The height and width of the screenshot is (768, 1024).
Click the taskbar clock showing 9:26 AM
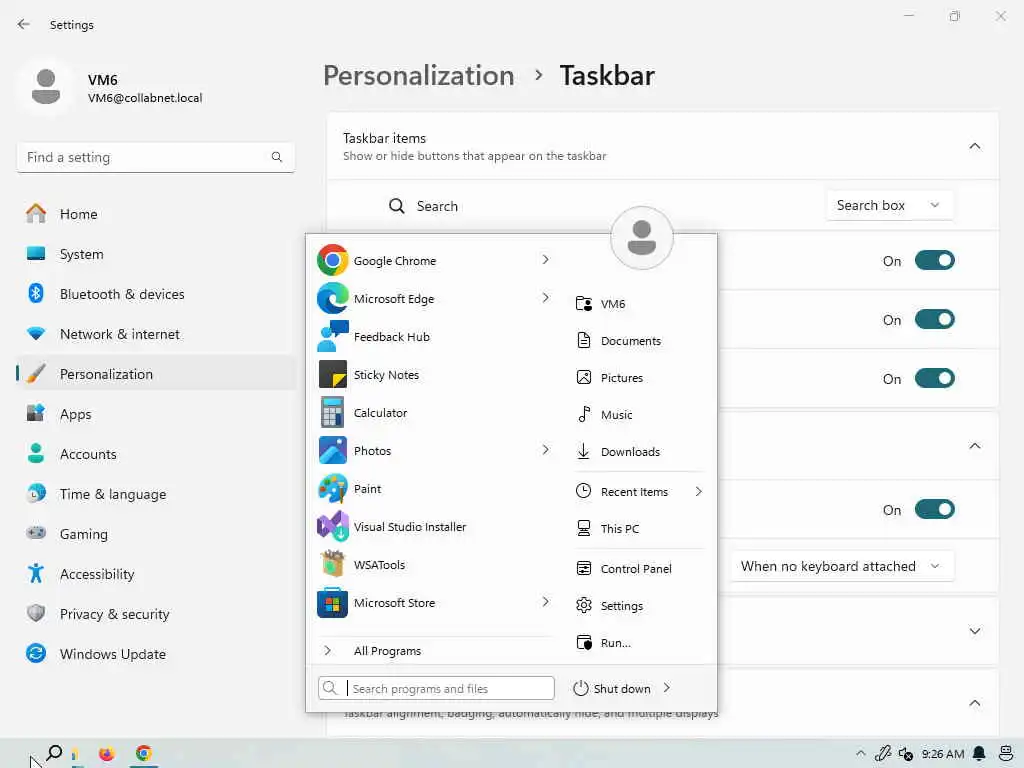[942, 754]
